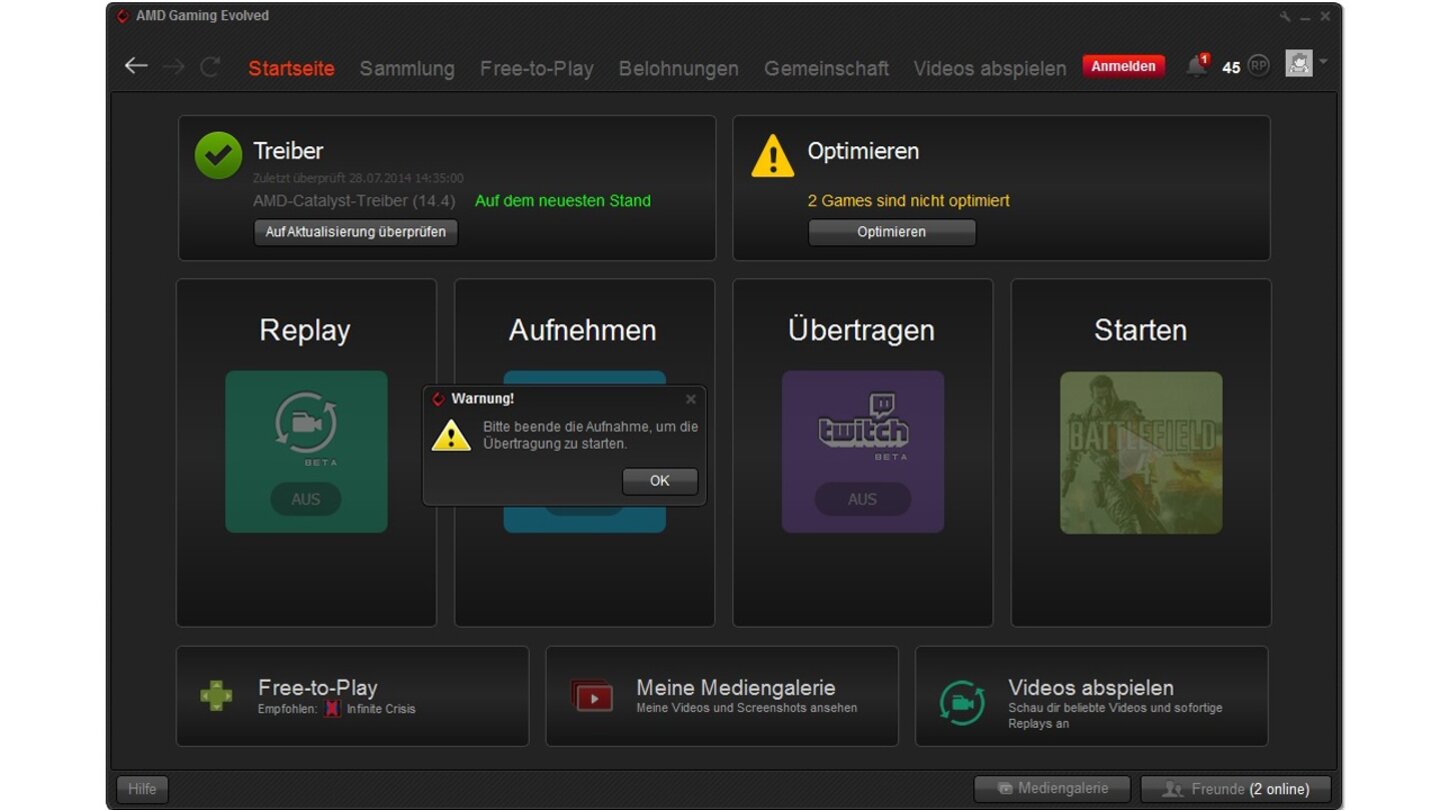The image size is (1440, 810).
Task: Switch on the Replay AUS toggle
Action: tap(306, 499)
